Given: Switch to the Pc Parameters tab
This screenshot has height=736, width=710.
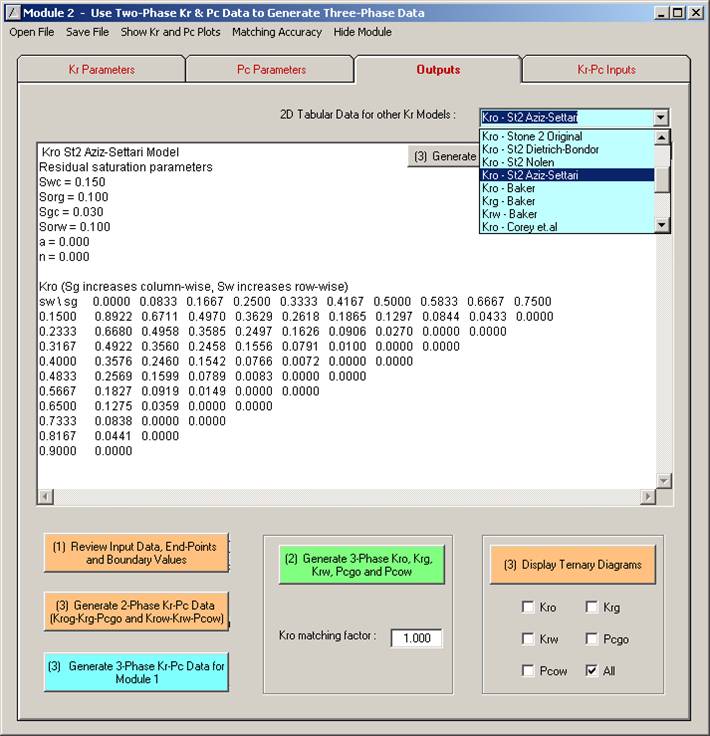Looking at the screenshot, I should [x=271, y=70].
